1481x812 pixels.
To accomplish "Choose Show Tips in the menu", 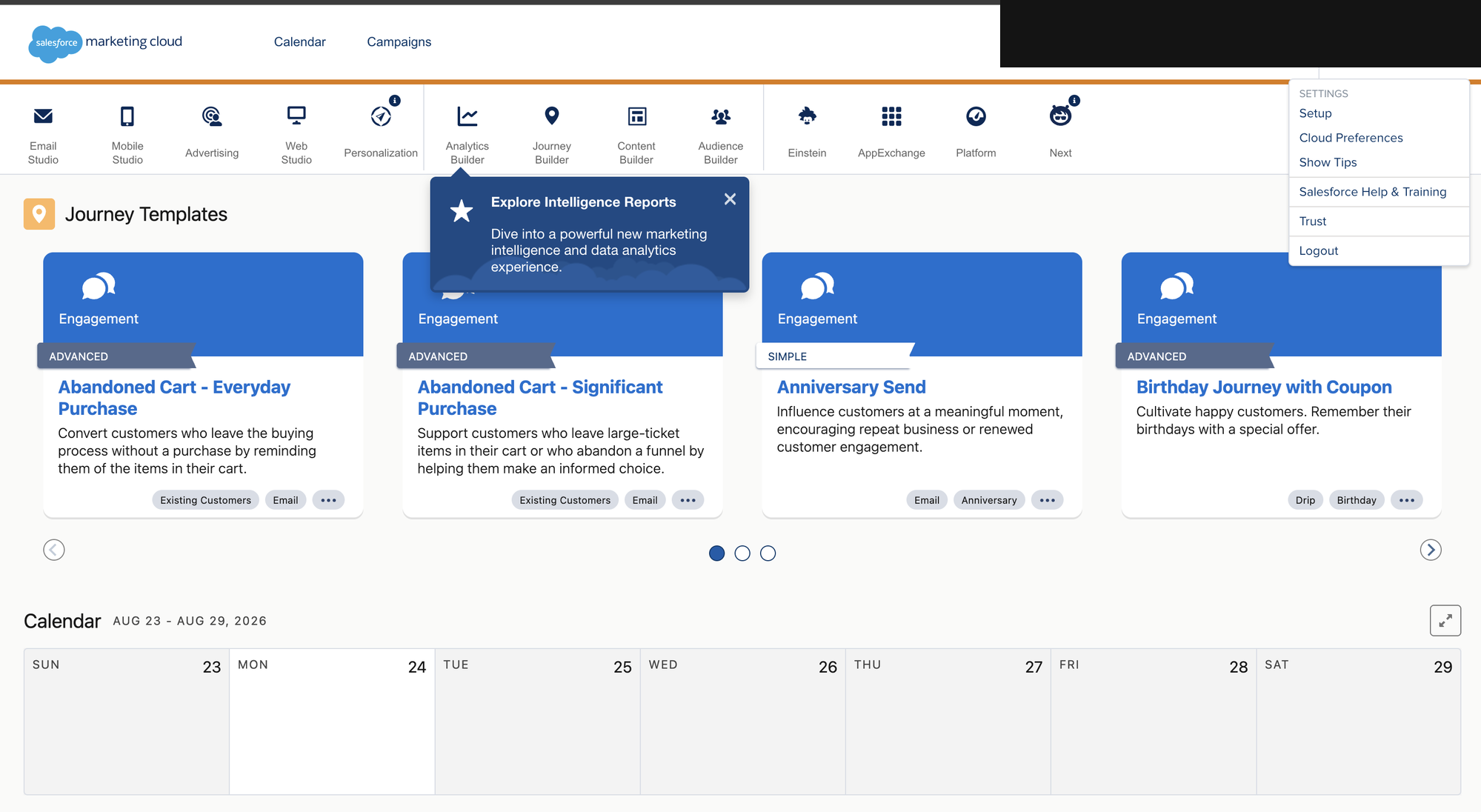I will click(x=1328, y=162).
